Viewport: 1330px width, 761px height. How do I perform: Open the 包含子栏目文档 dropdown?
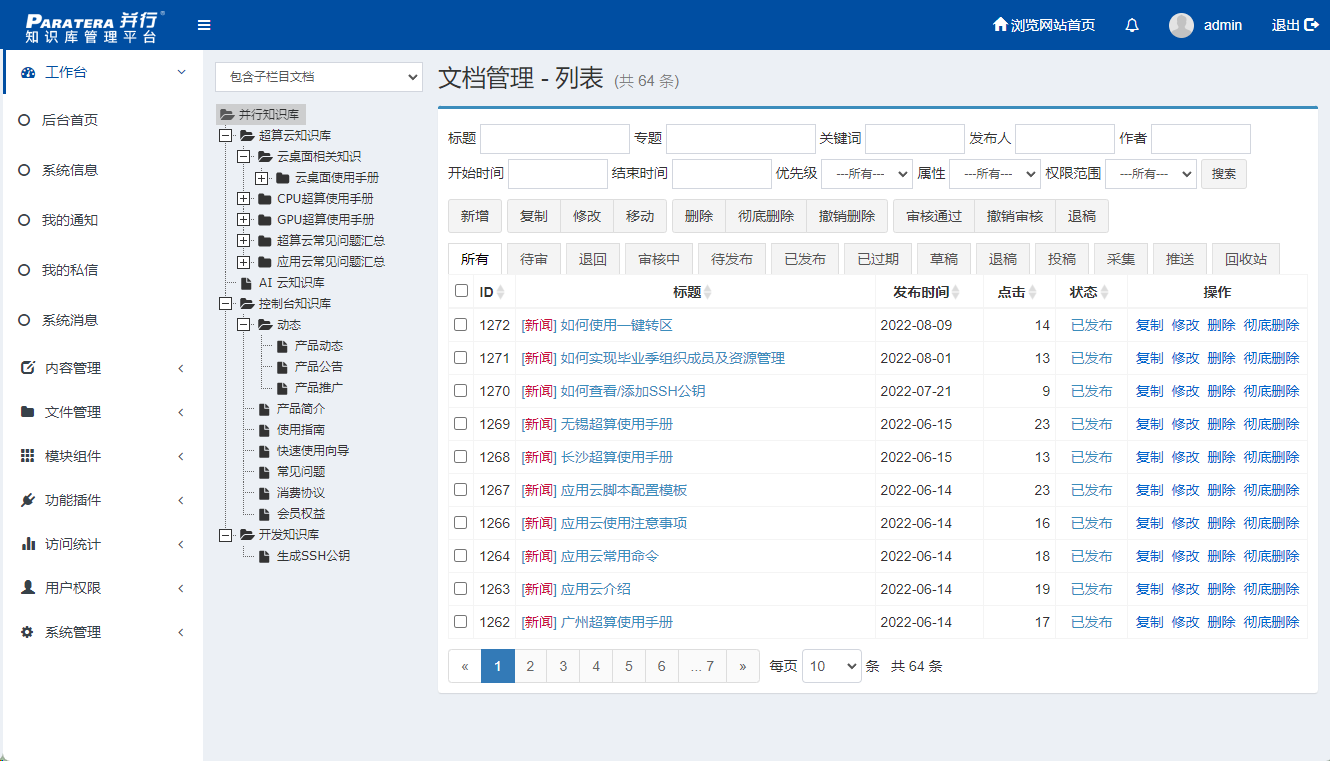point(319,76)
